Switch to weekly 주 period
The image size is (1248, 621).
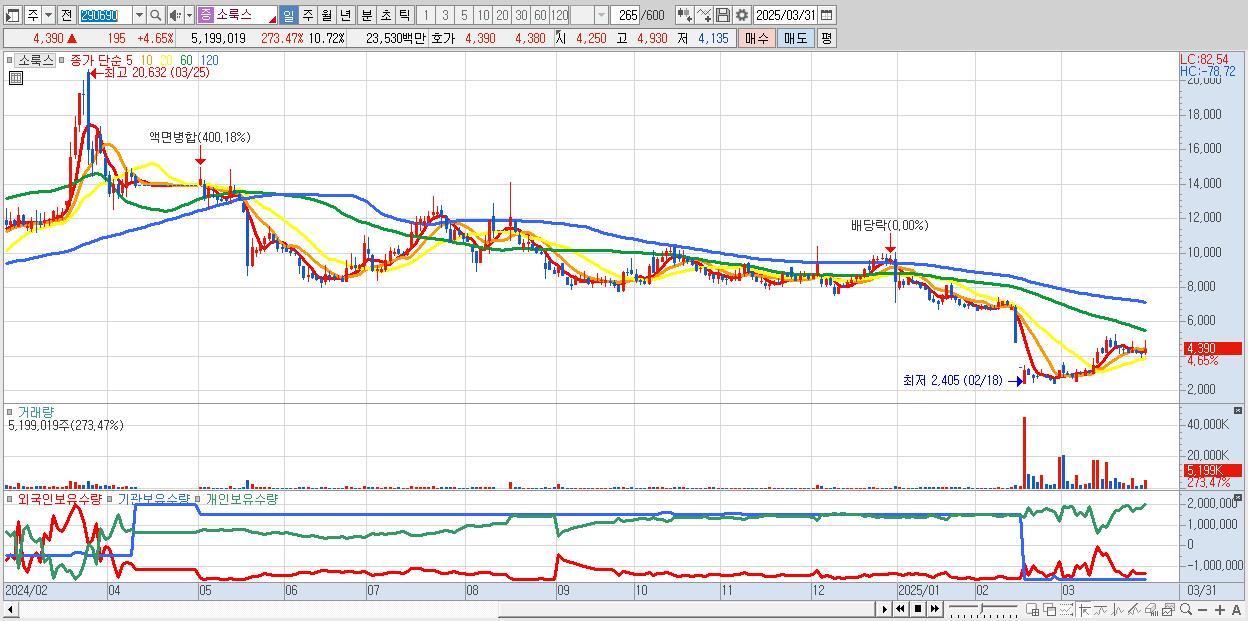(x=307, y=15)
